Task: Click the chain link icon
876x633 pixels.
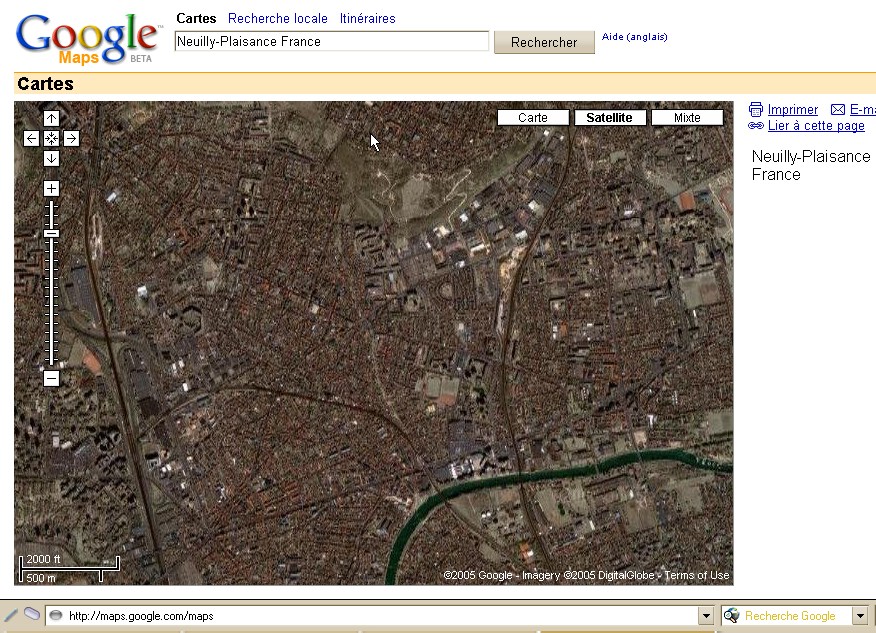Action: coord(756,126)
